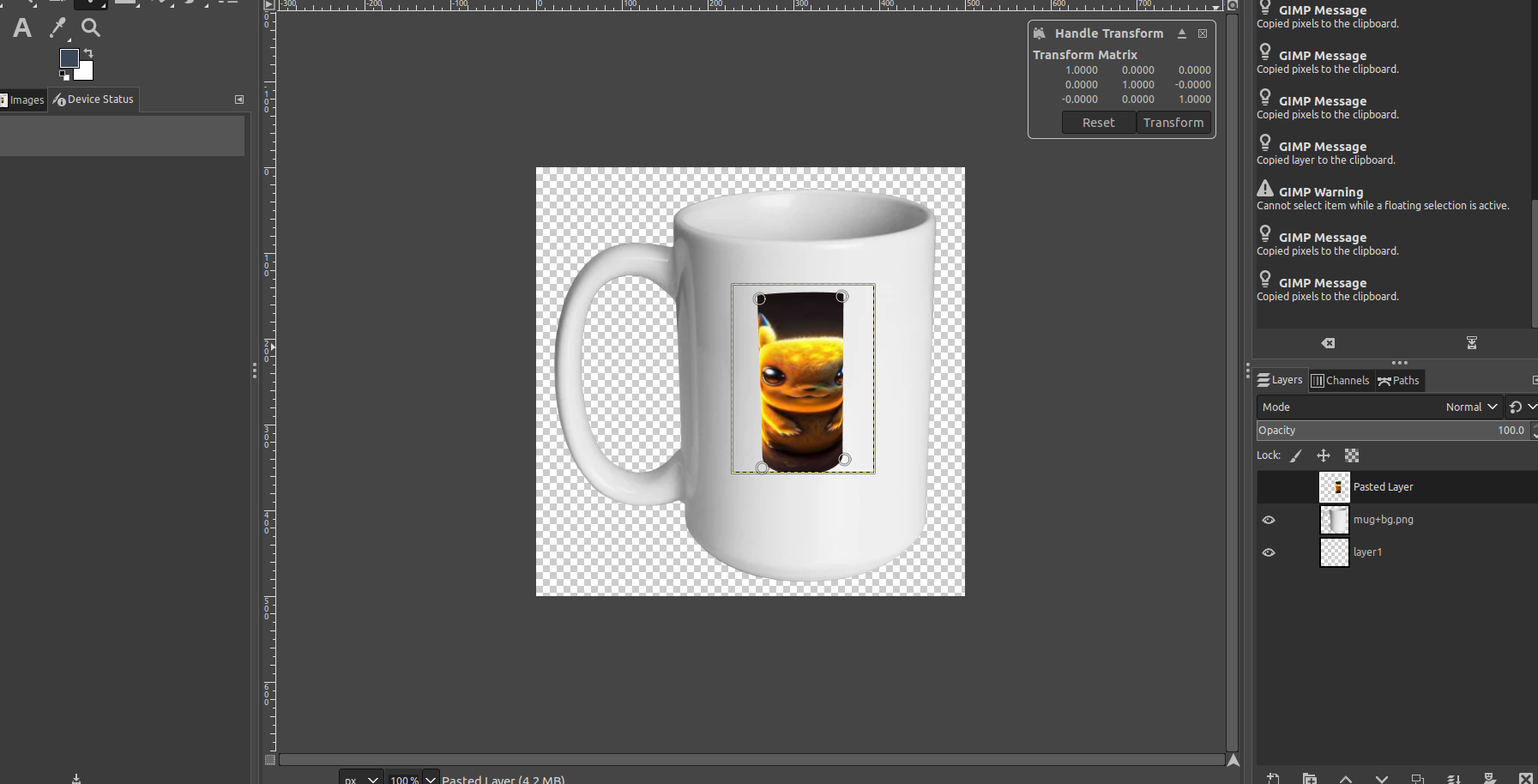Create a new layer group
Screen dimensions: 1538x784
click(1309, 778)
